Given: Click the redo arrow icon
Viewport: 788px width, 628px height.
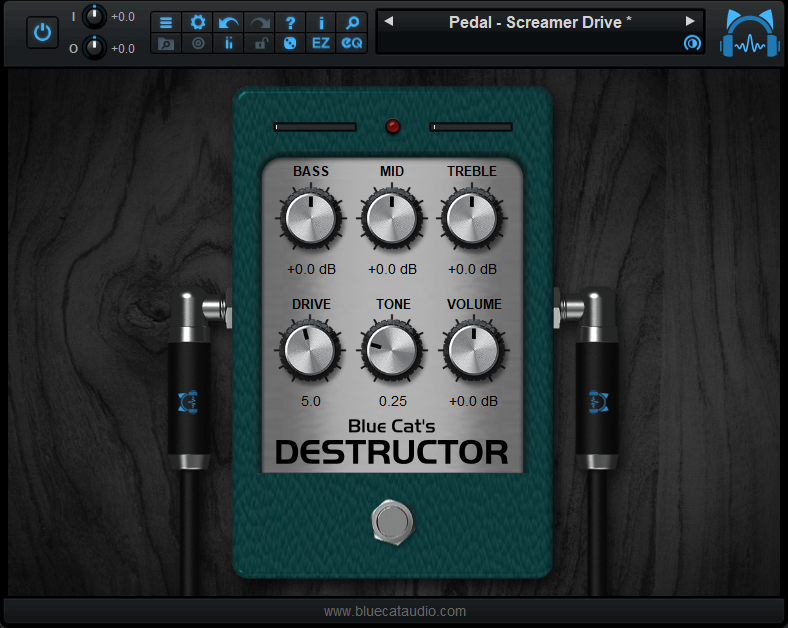Looking at the screenshot, I should 260,23.
